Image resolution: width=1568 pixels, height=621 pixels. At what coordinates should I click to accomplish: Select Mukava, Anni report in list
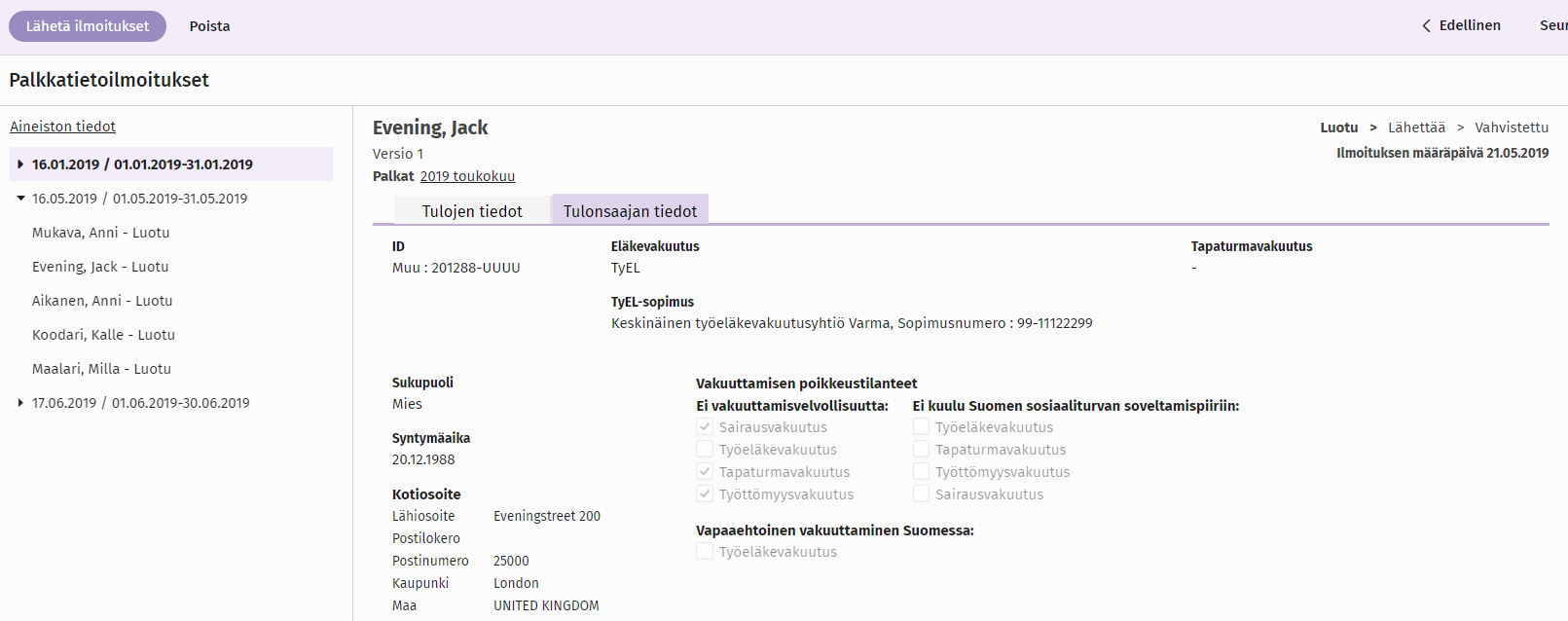pos(100,233)
